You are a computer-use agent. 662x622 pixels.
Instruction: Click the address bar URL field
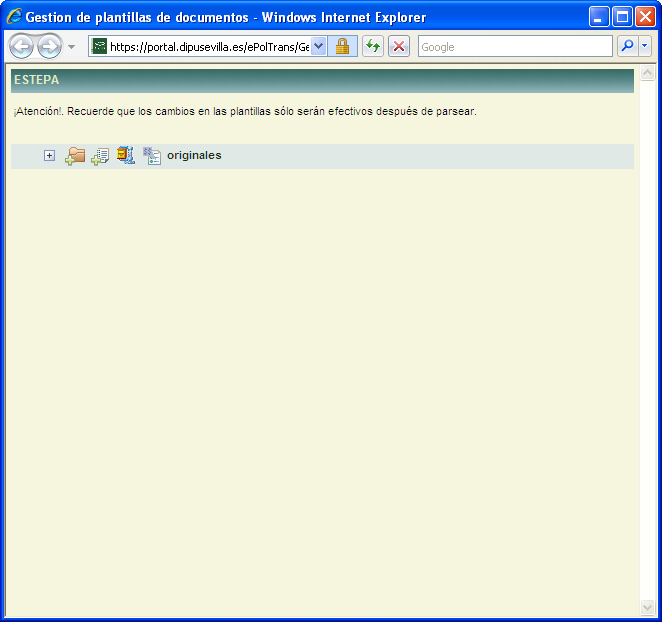pos(208,47)
